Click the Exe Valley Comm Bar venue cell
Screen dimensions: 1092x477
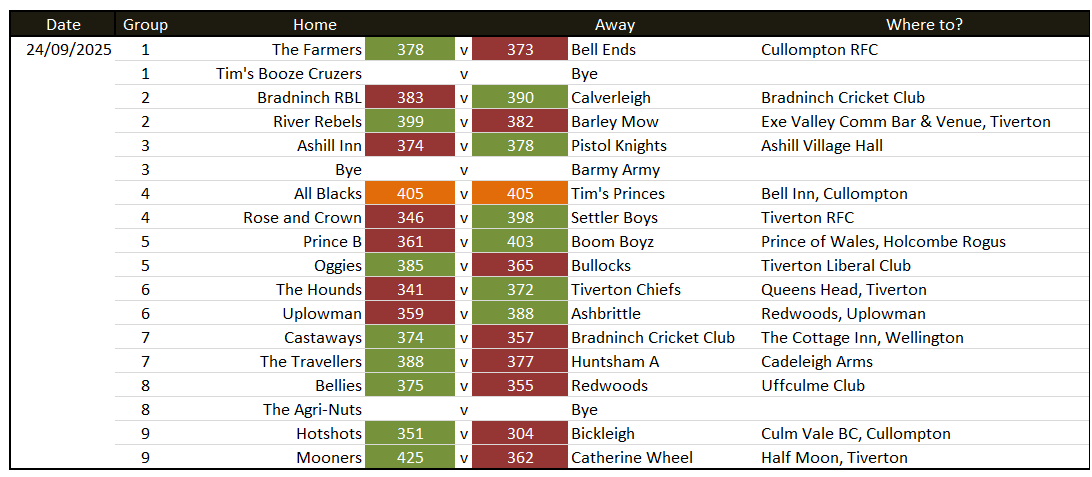point(905,121)
